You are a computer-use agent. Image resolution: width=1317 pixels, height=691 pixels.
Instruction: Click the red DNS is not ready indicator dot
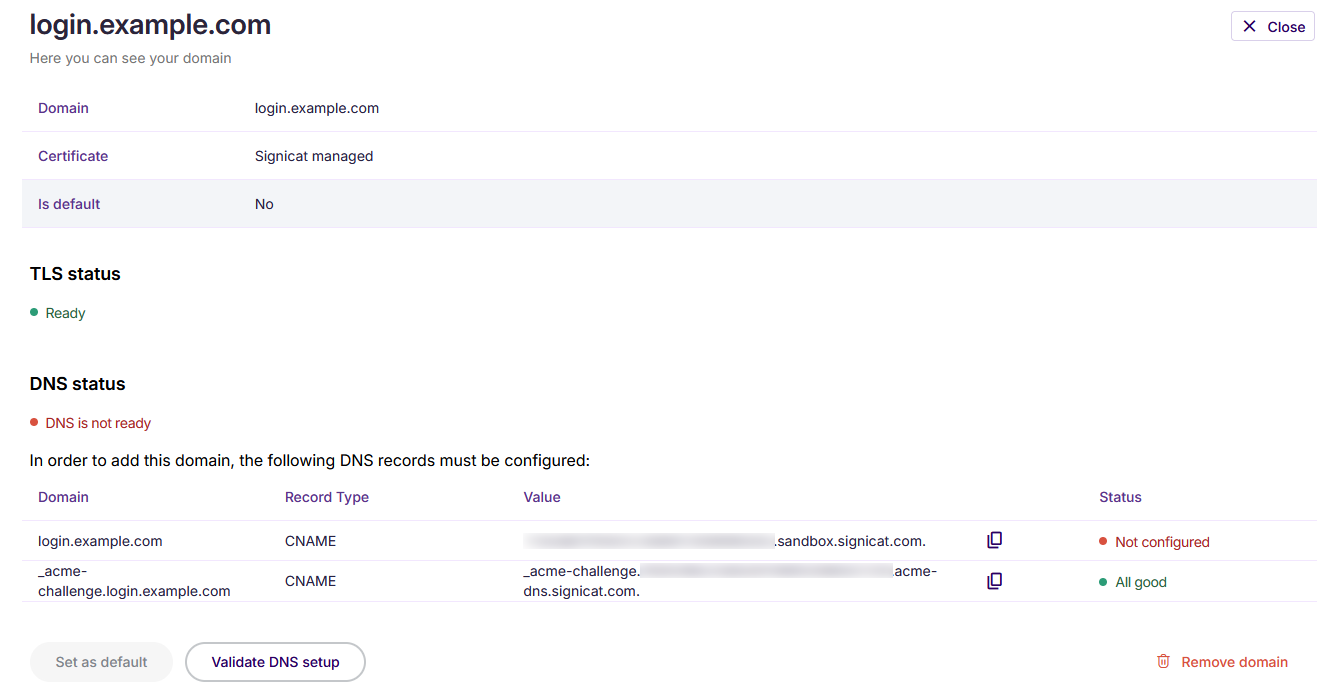click(36, 422)
